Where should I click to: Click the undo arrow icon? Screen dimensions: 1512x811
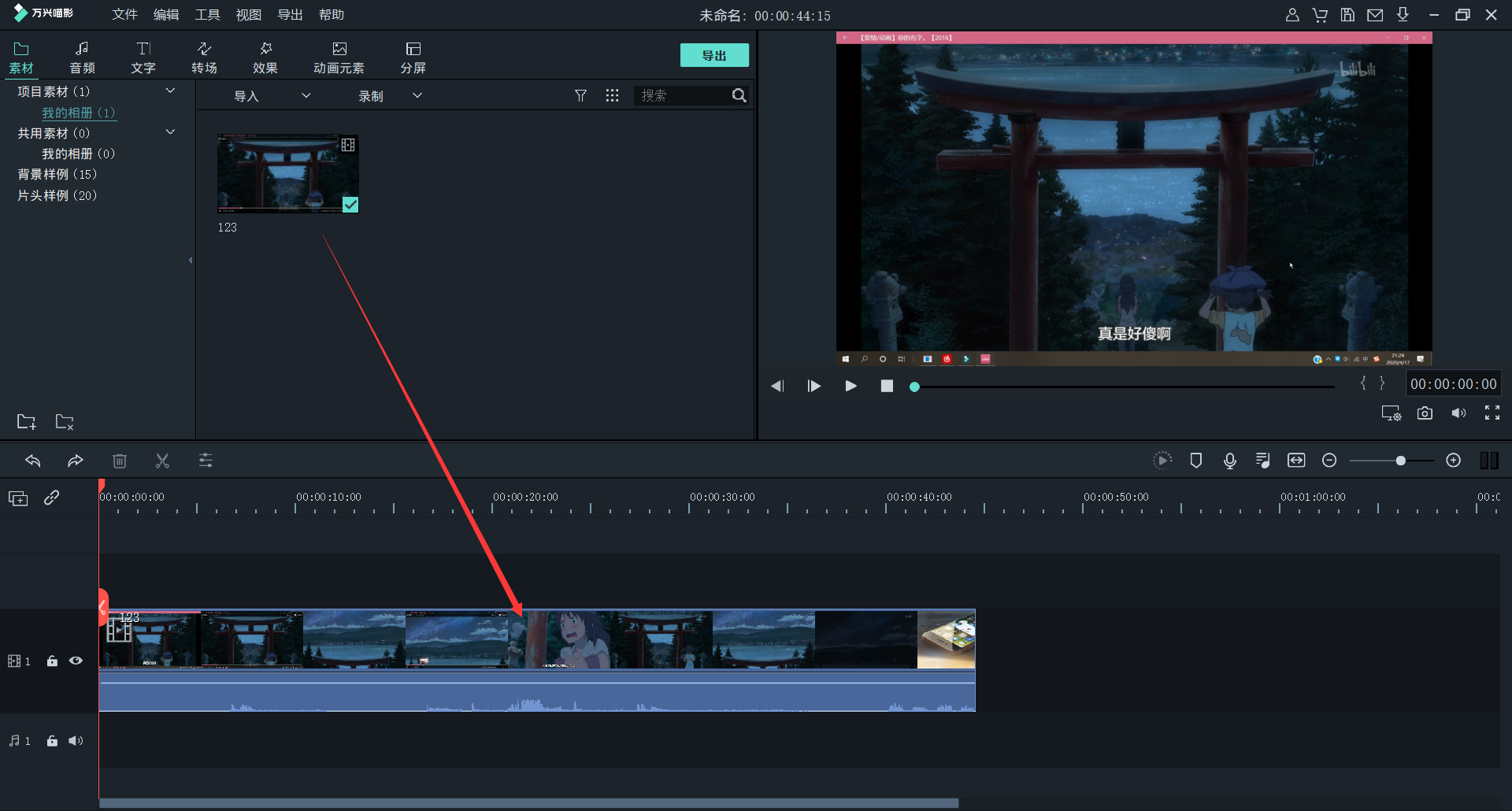pyautogui.click(x=33, y=461)
